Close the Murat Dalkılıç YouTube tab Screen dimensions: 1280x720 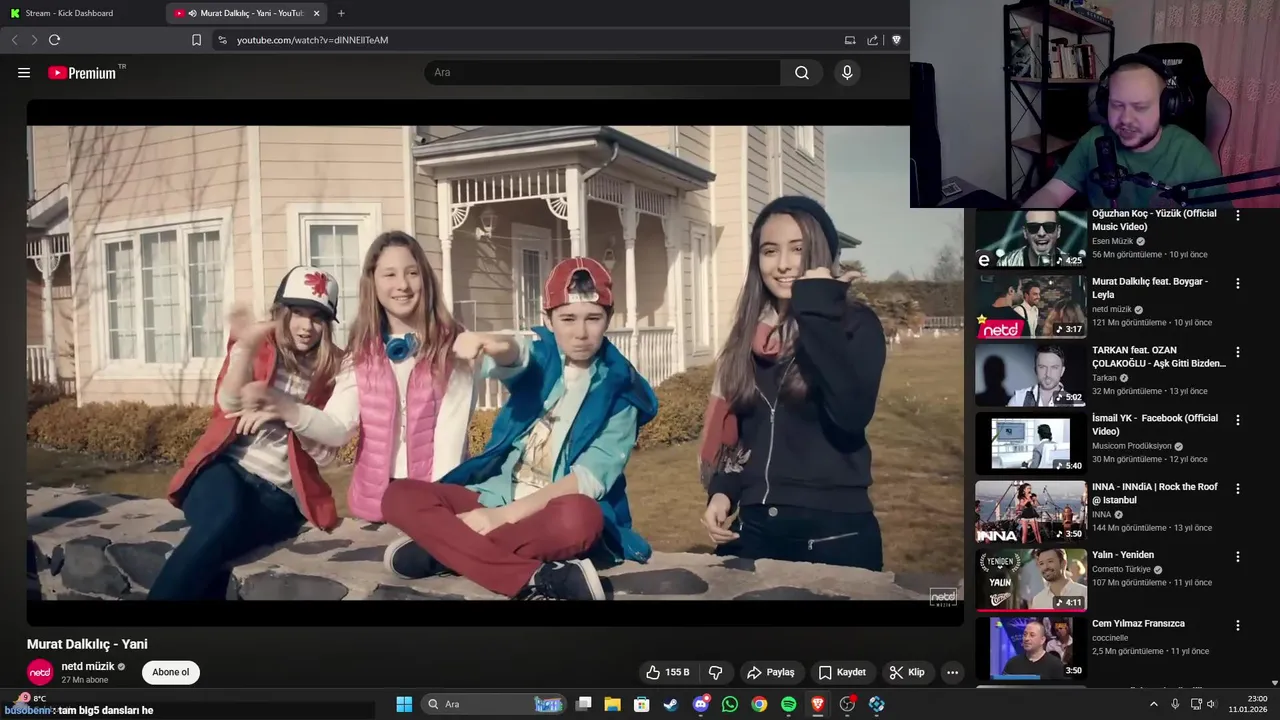point(316,13)
